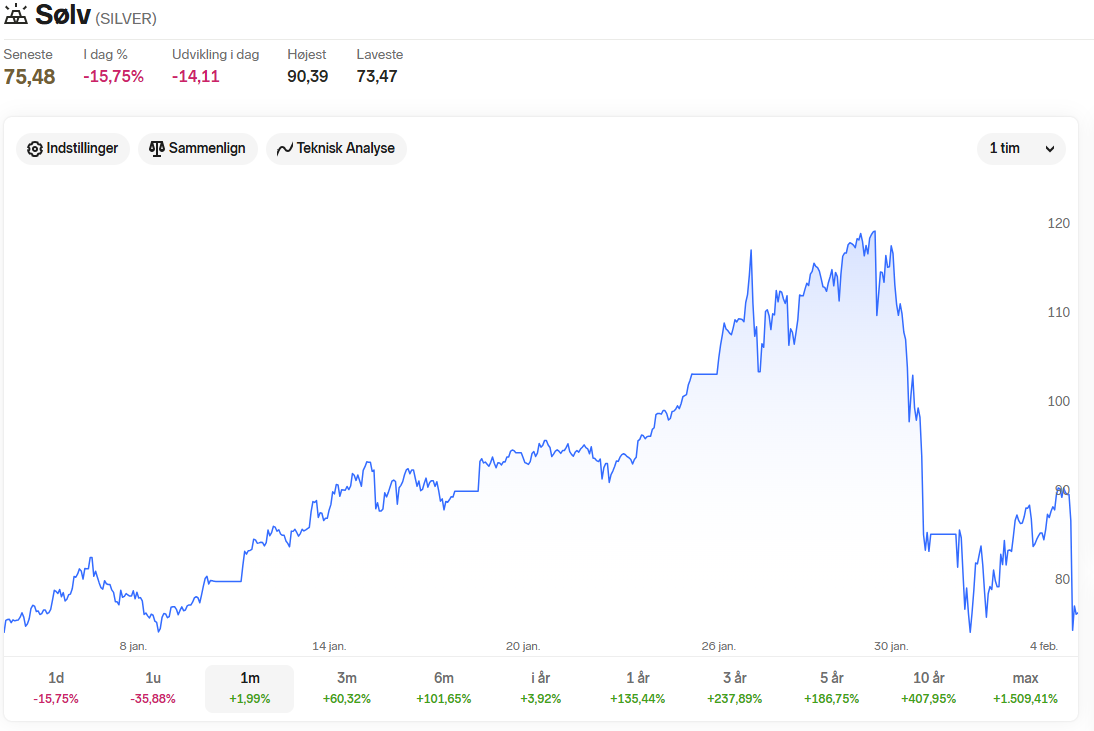Image resolution: width=1094 pixels, height=731 pixels.
Task: Open the 1 tim interval dropdown
Action: (x=1021, y=149)
